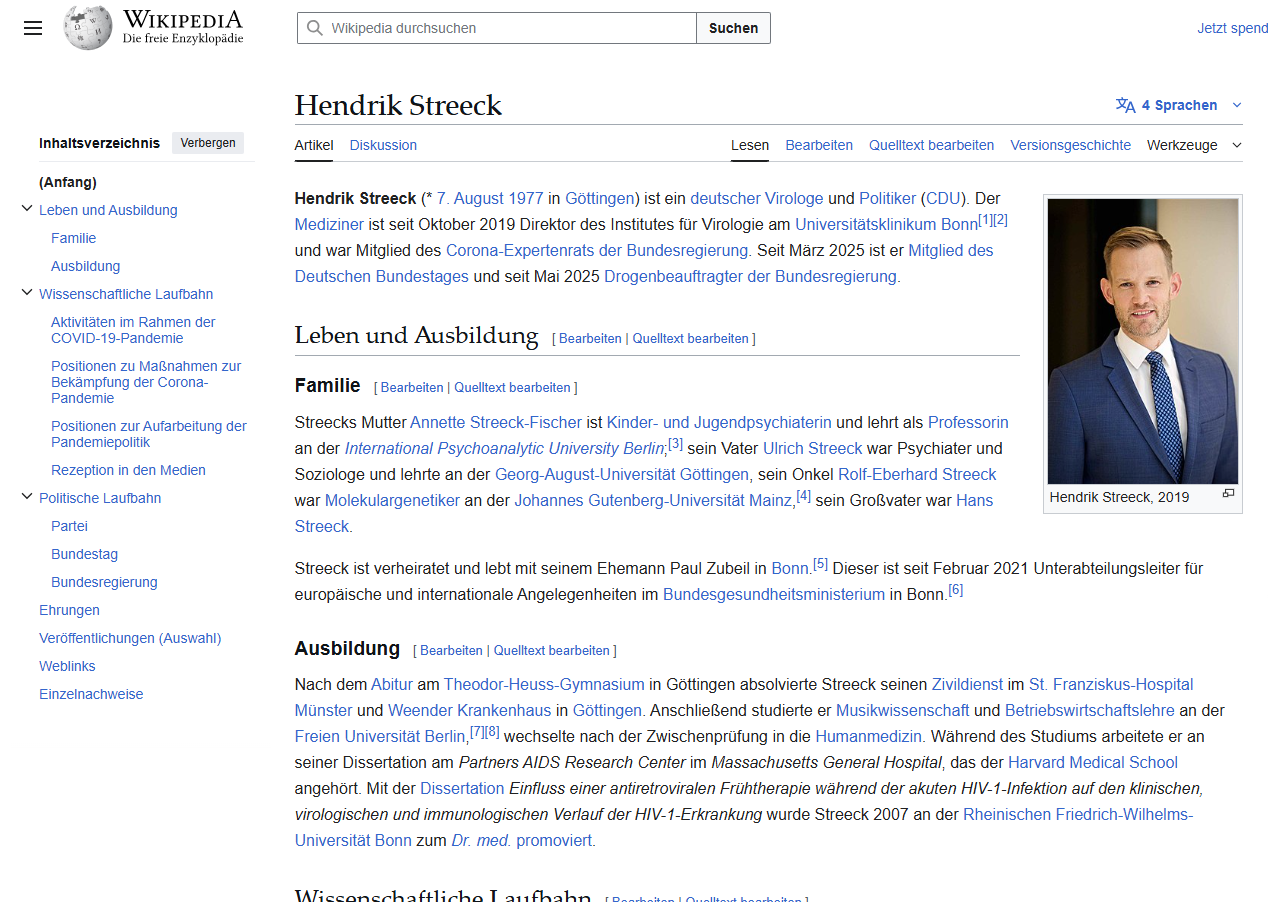Open the Dr. med. link
This screenshot has height=902, width=1268.
pyautogui.click(x=482, y=840)
